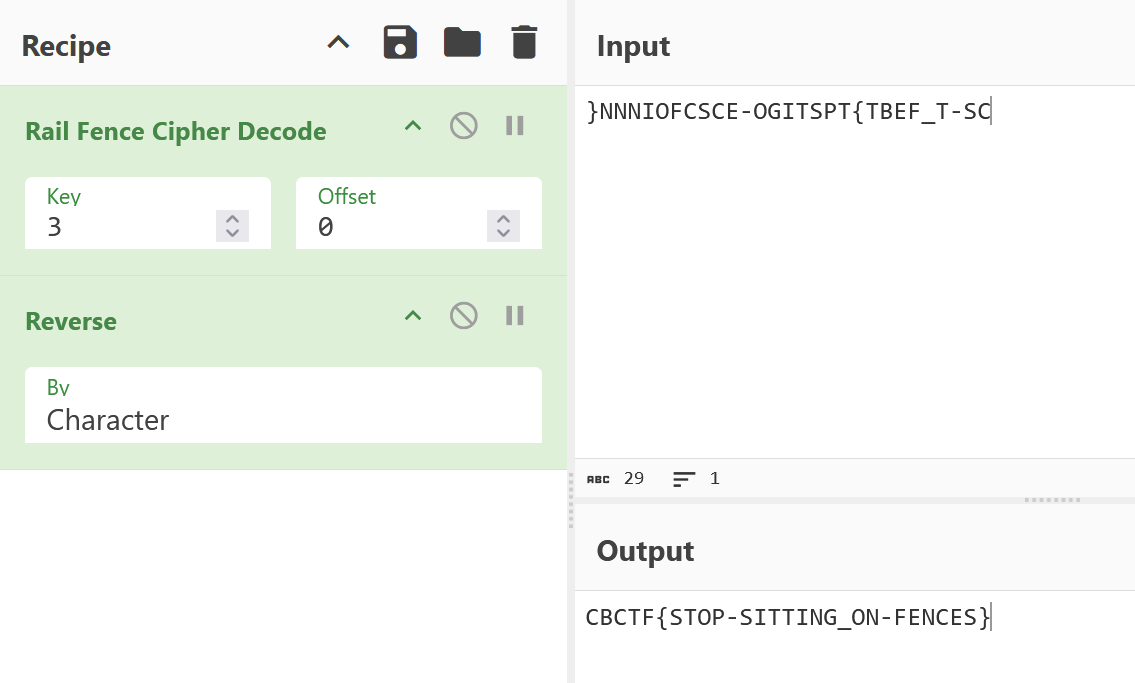Disable the Reverse operation
This screenshot has height=683, width=1135.
[463, 315]
